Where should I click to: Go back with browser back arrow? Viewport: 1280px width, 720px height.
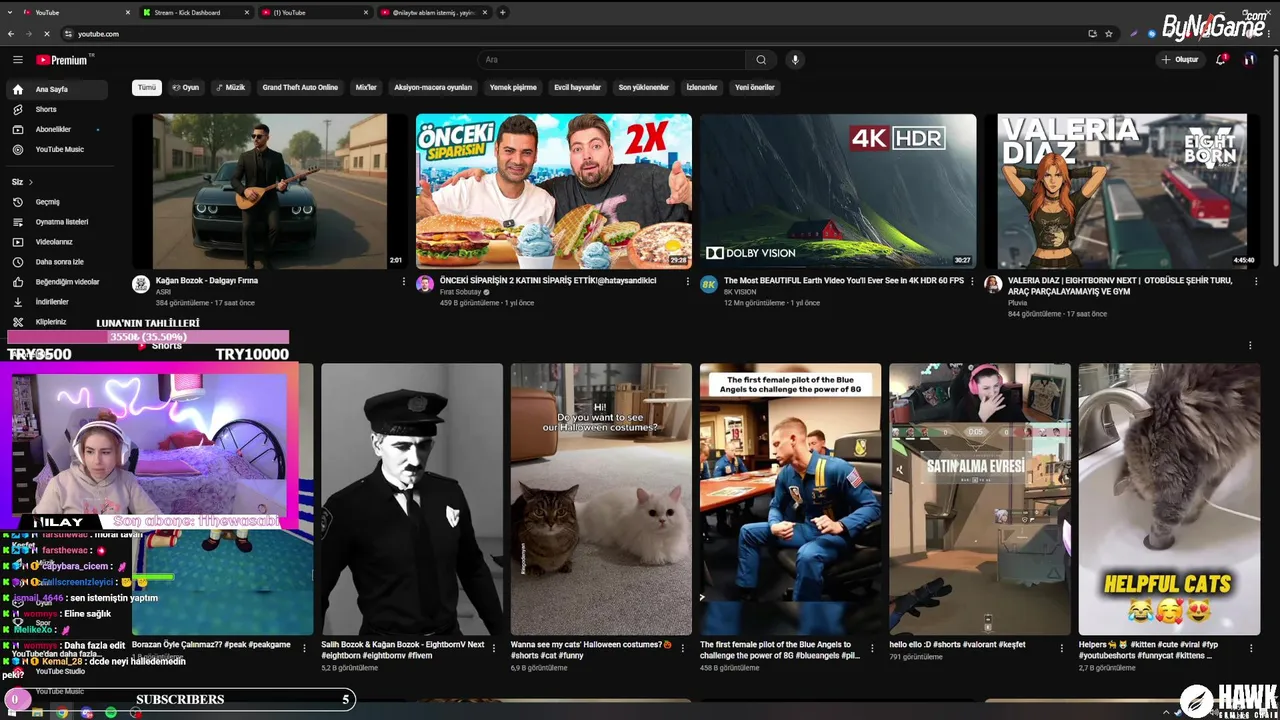(11, 34)
